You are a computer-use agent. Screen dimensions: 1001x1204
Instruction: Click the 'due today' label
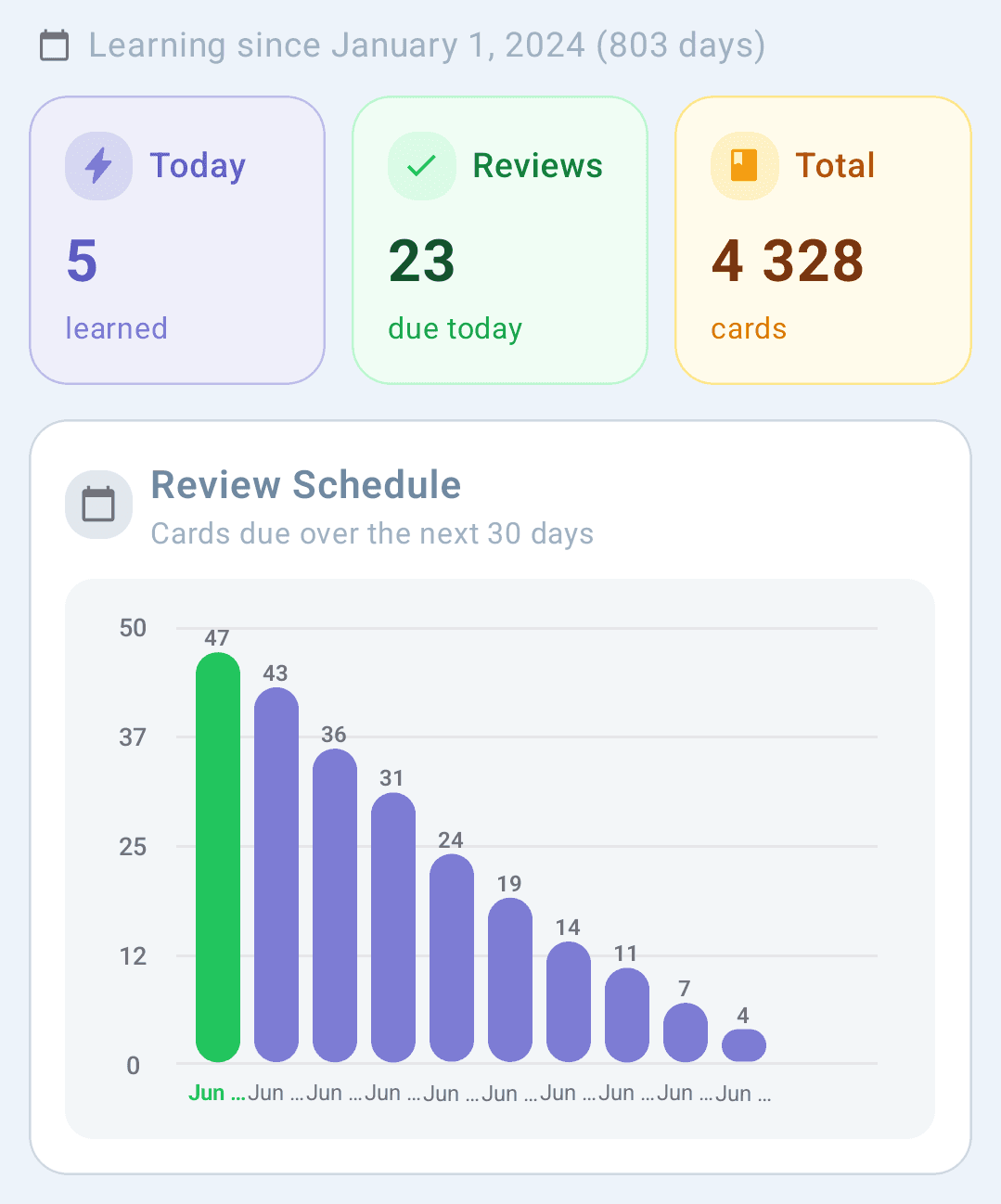click(455, 327)
